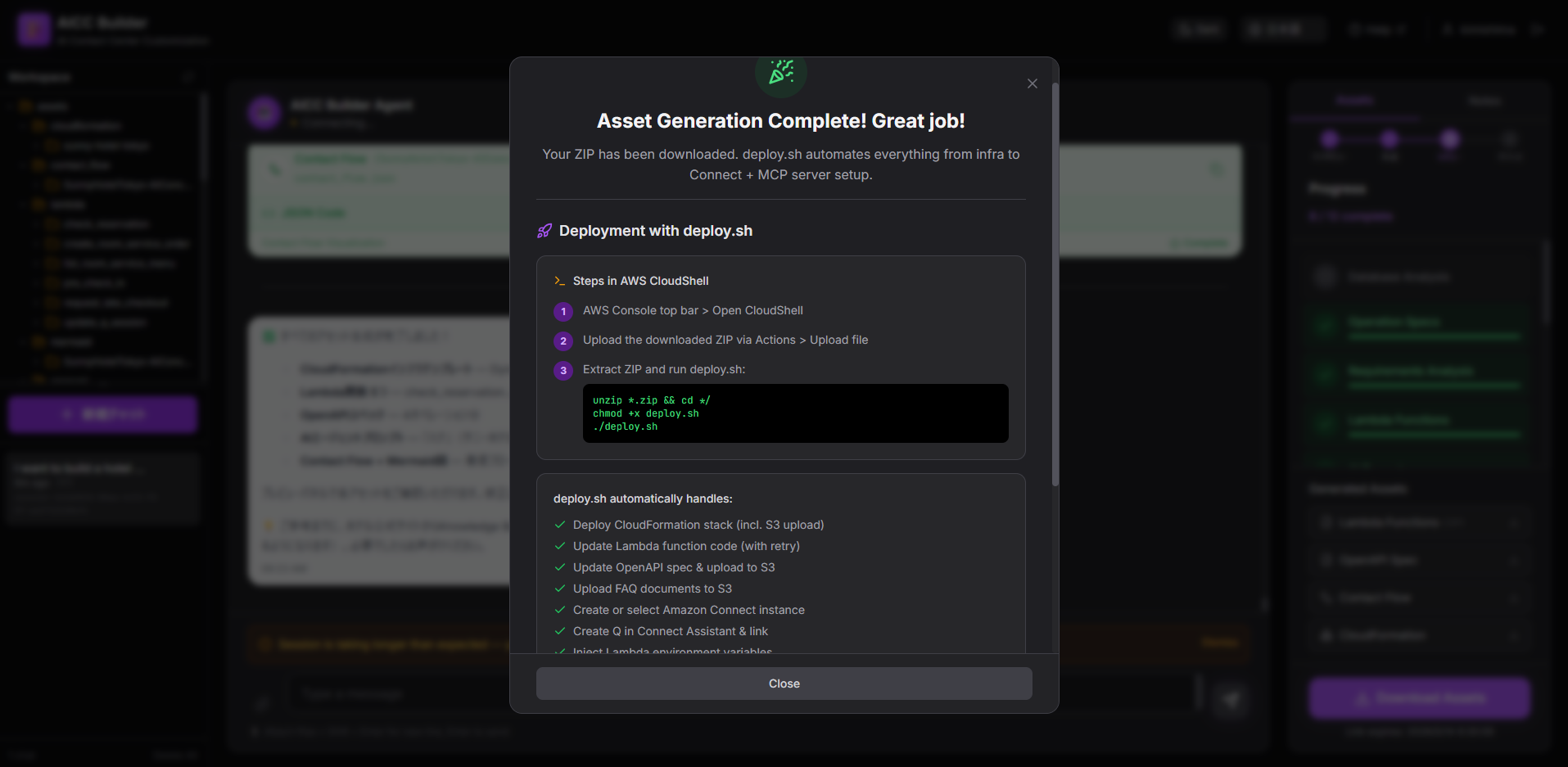1568x767 pixels.
Task: Click the code line './deploy.sh'
Action: (x=626, y=426)
